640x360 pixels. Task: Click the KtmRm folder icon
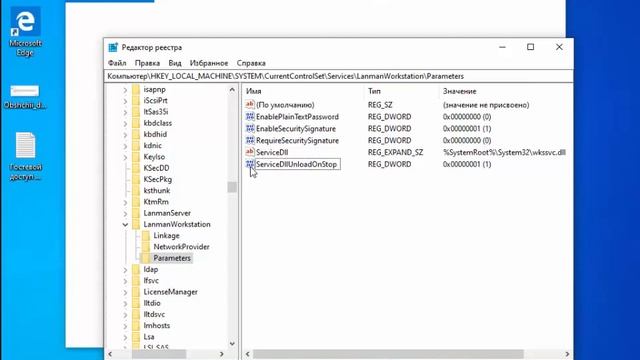coord(136,202)
